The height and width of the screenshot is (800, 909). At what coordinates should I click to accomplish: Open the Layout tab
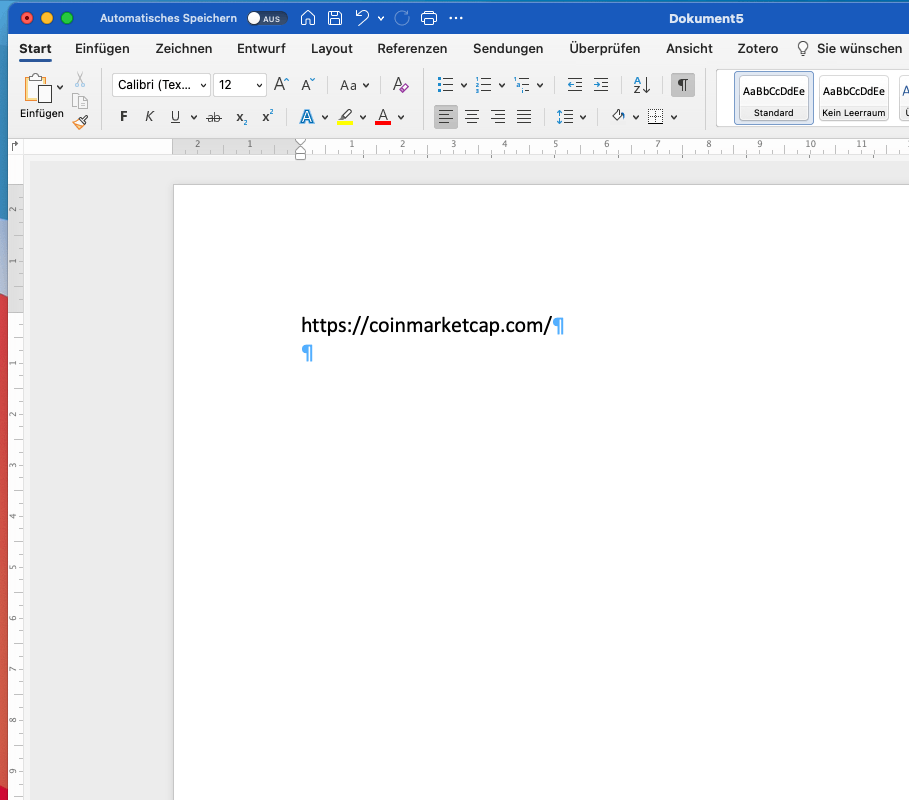click(332, 49)
